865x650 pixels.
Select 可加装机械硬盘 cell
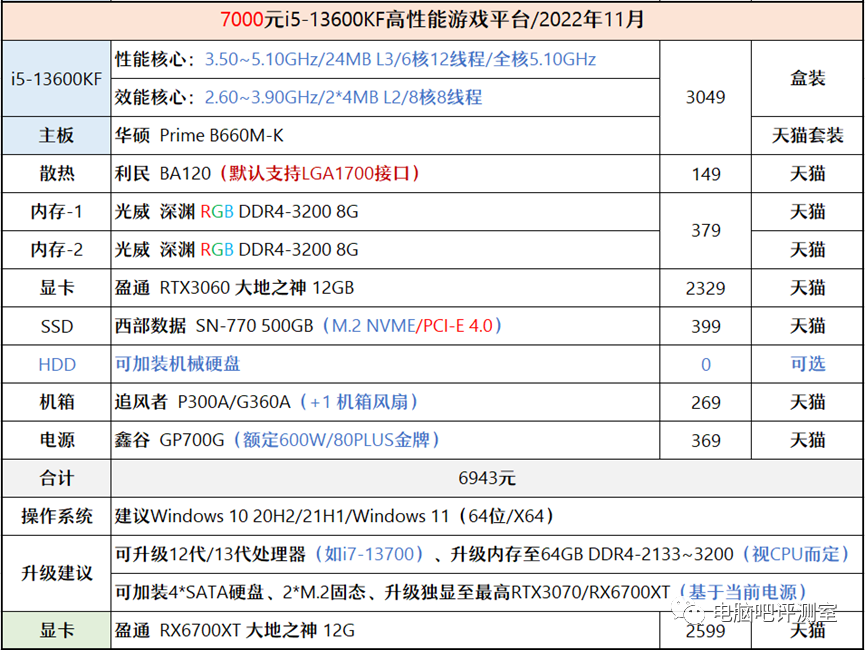(385, 364)
